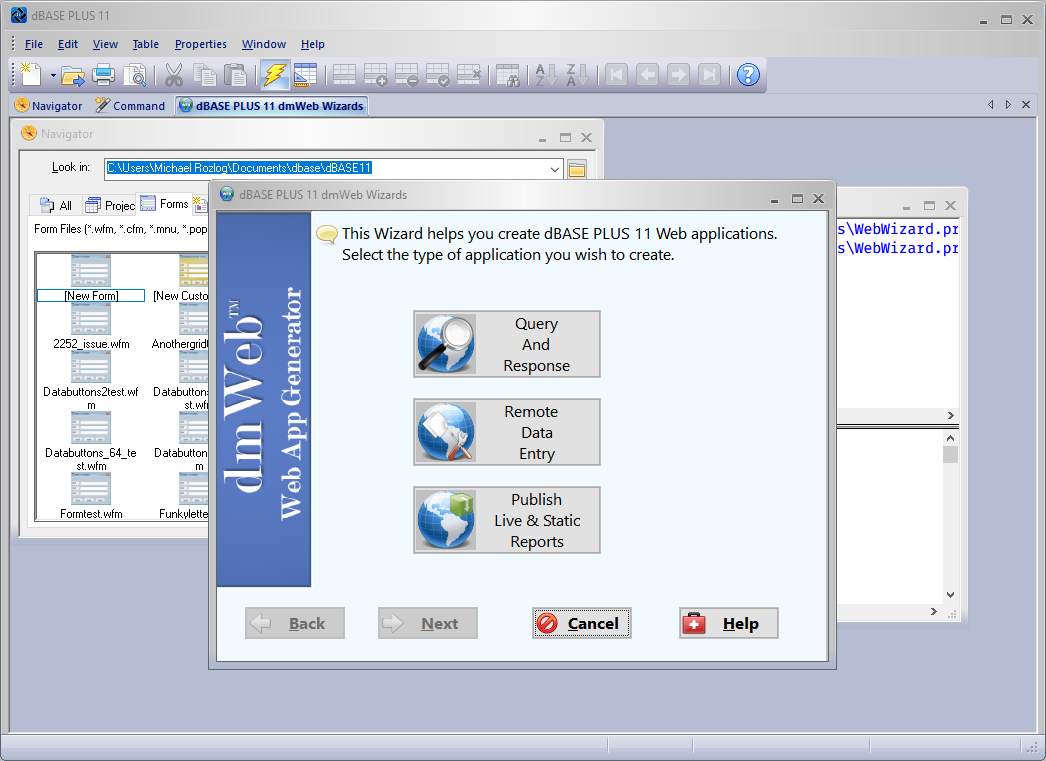Screen dimensions: 1046x761
Task: Click the Find Rows binoculars icon
Action: [508, 75]
